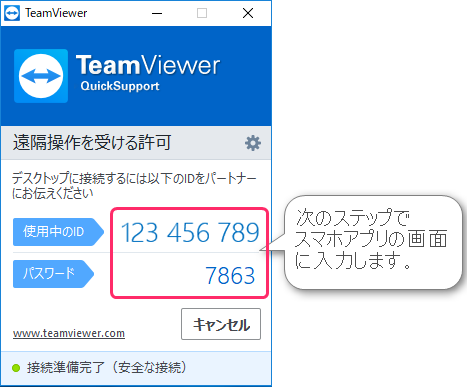The height and width of the screenshot is (387, 467).
Task: Click the TeamViewer QuickSupport banner text
Action: 148,72
